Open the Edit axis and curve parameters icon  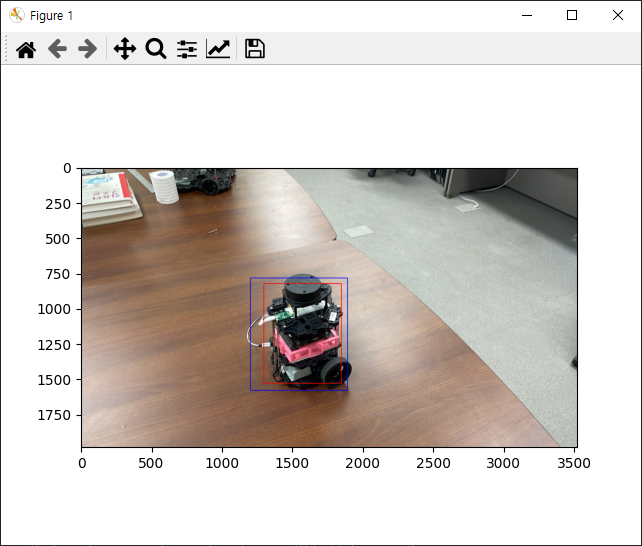click(218, 49)
